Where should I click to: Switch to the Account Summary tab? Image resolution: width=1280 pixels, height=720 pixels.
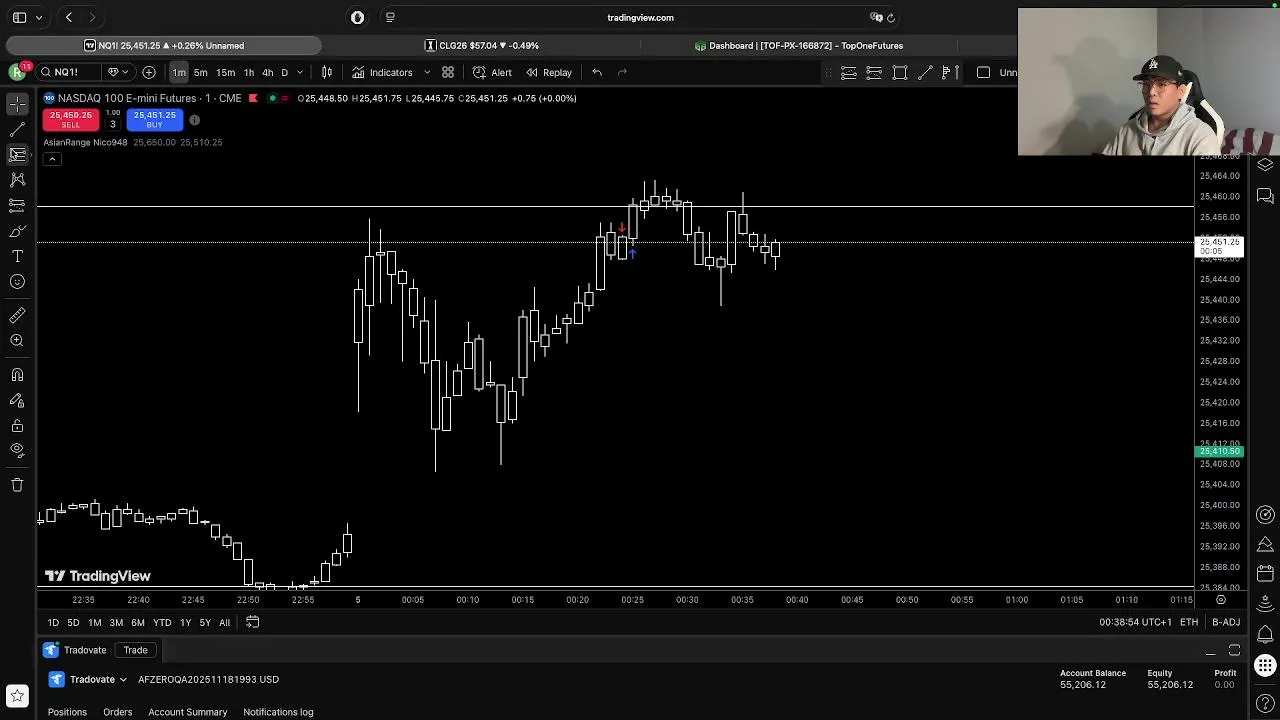pos(188,712)
